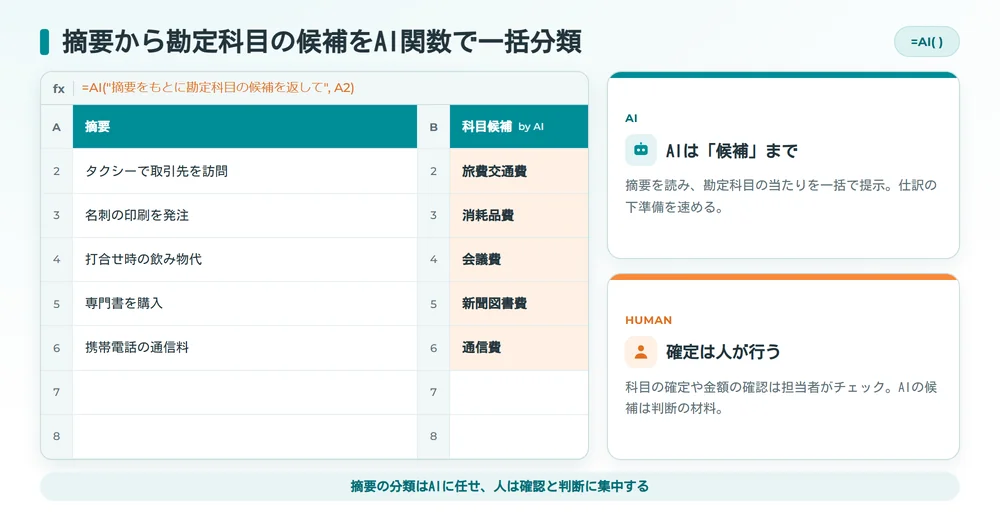The image size is (1000, 523).
Task: Click the fx formula icon
Action: (58, 88)
